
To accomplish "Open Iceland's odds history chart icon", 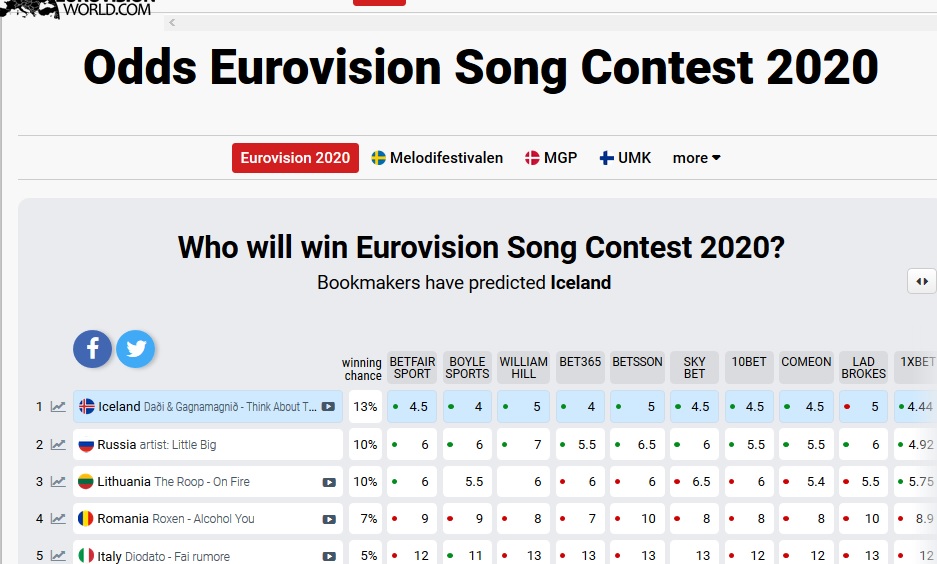I will (58, 407).
